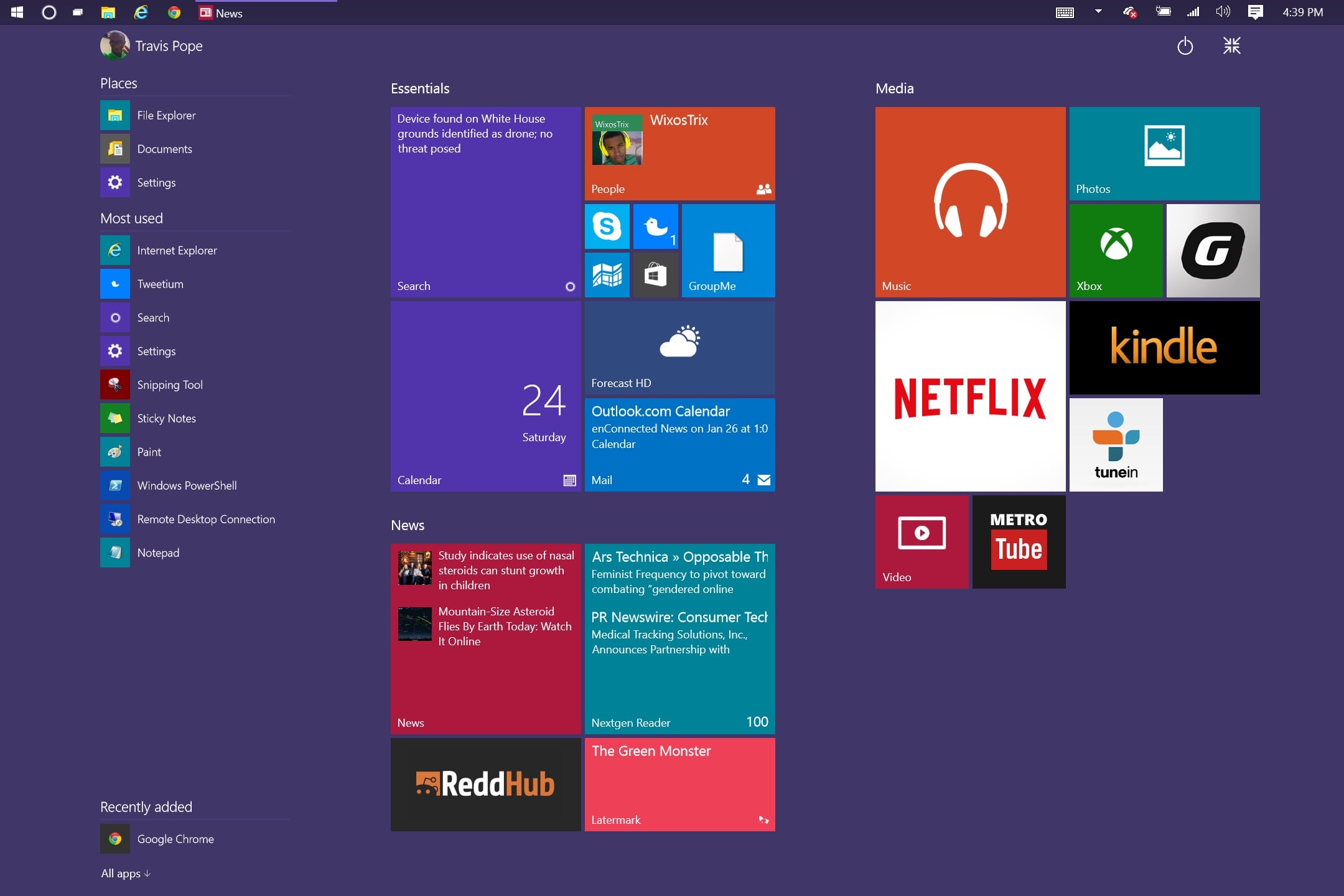Open the Photos tile
The image size is (1344, 896).
point(1164,153)
